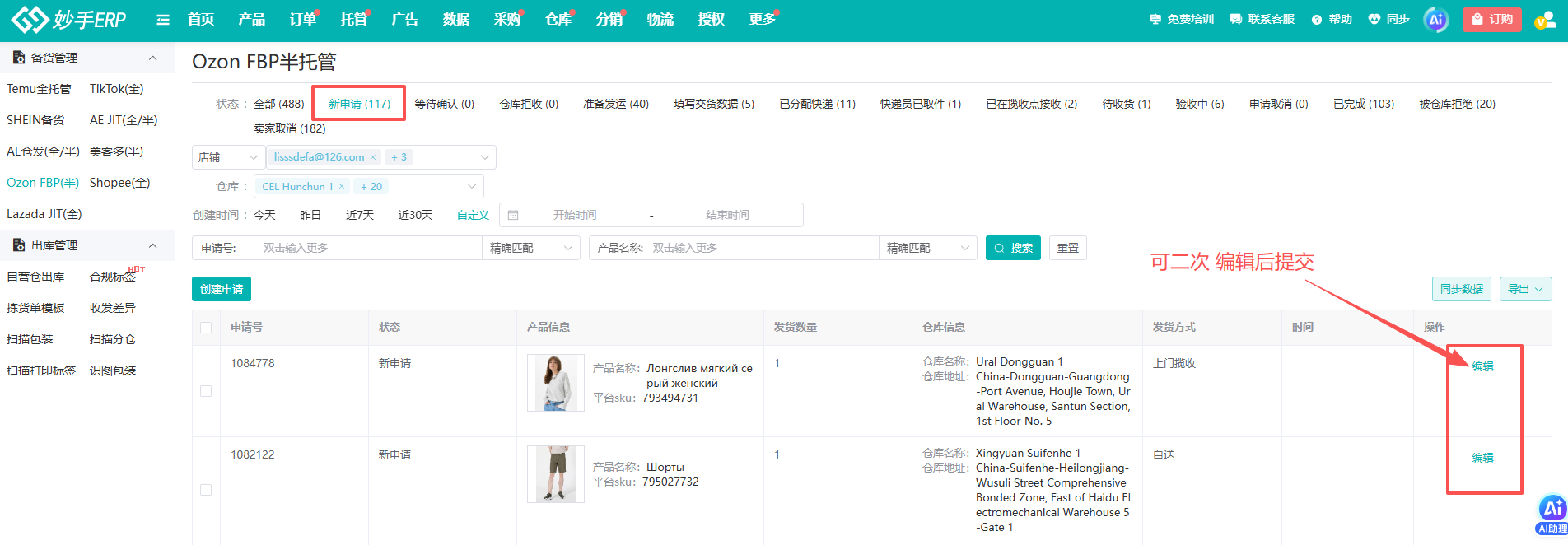The width and height of the screenshot is (1568, 545).
Task: Open 首页 in top navigation
Action: (201, 19)
